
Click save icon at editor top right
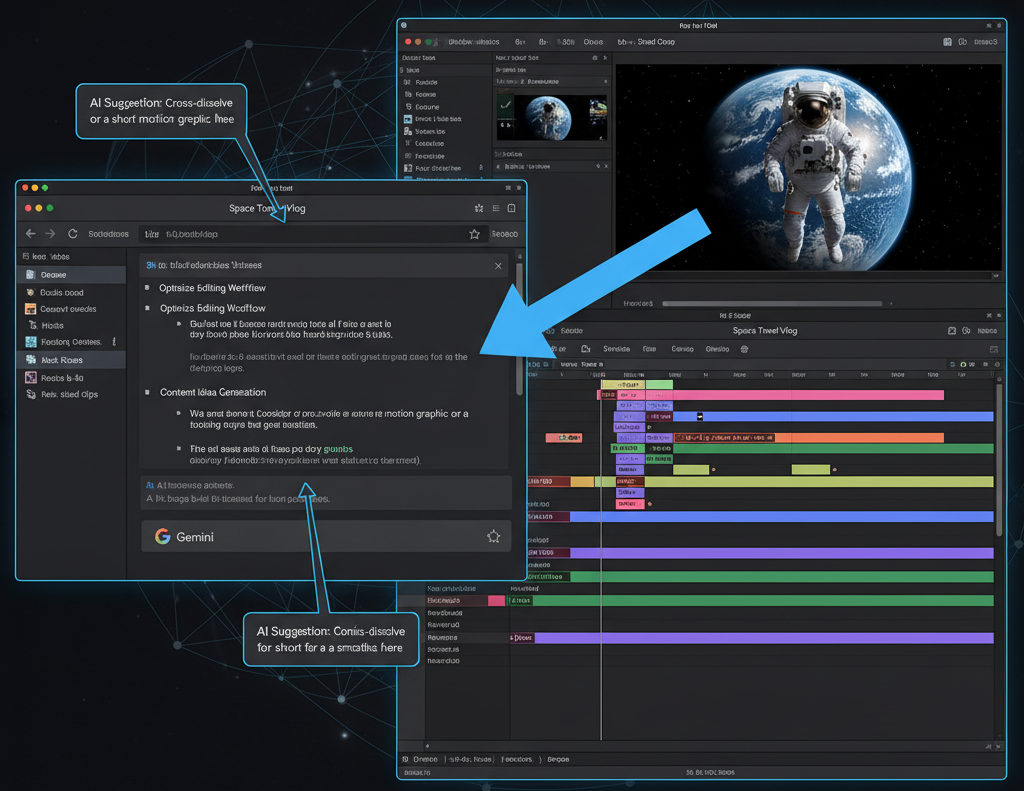(948, 42)
